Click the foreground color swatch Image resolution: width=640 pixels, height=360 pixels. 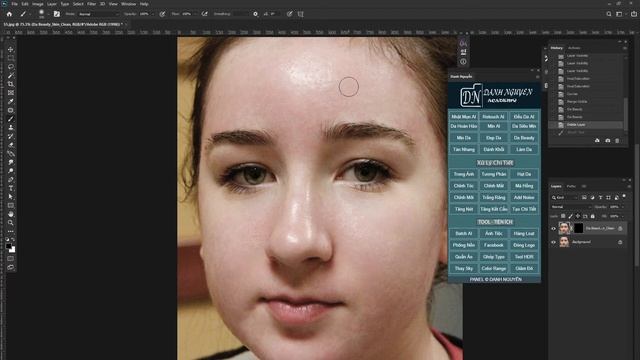[9, 246]
